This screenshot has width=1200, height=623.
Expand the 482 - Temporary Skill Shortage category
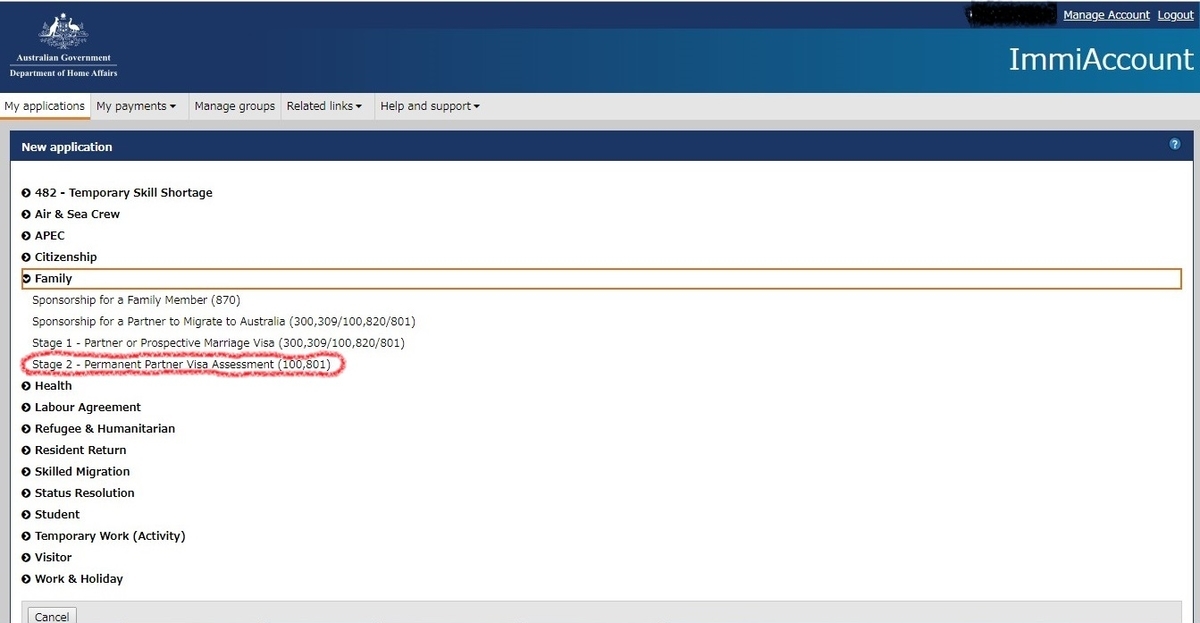point(117,193)
